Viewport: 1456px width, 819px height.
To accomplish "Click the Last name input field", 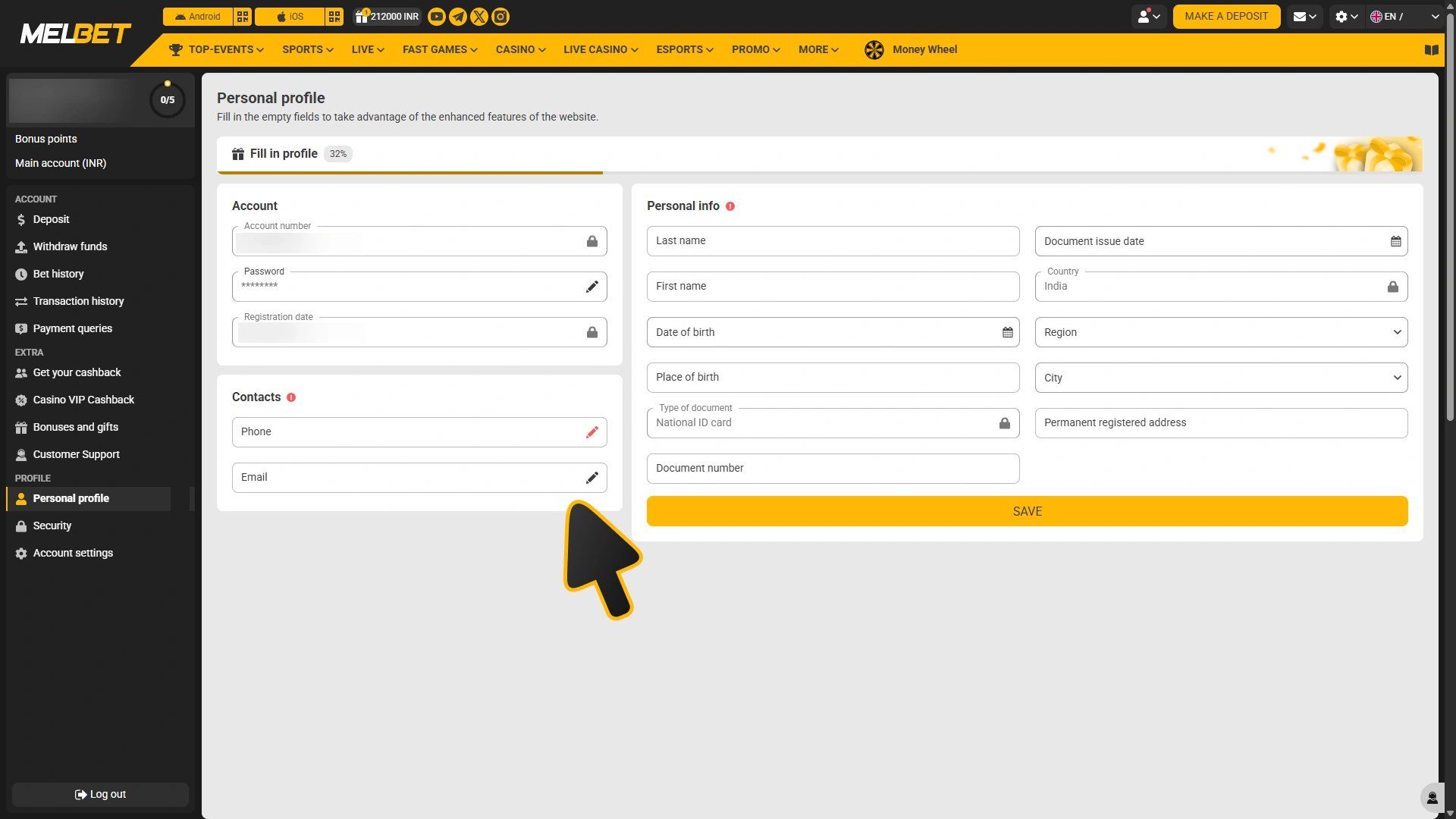I will tap(833, 241).
